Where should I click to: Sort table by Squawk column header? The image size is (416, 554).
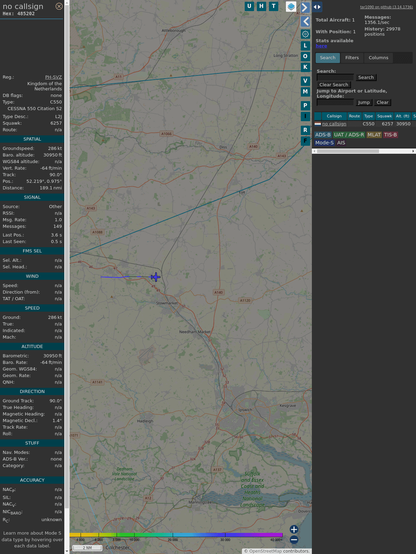[x=385, y=116]
